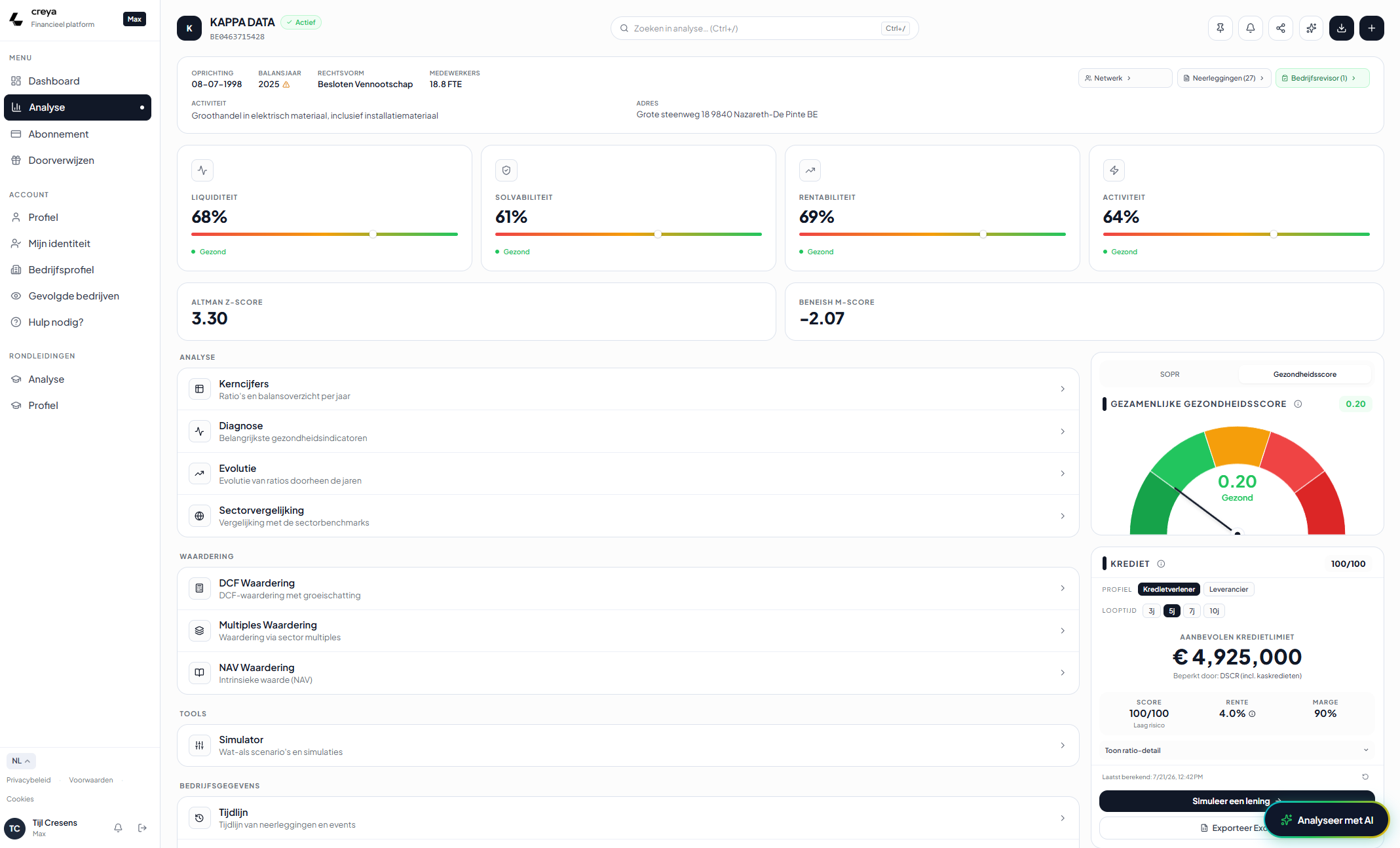The image size is (1400, 848).
Task: Set looptijd to 5j
Action: click(x=1171, y=611)
